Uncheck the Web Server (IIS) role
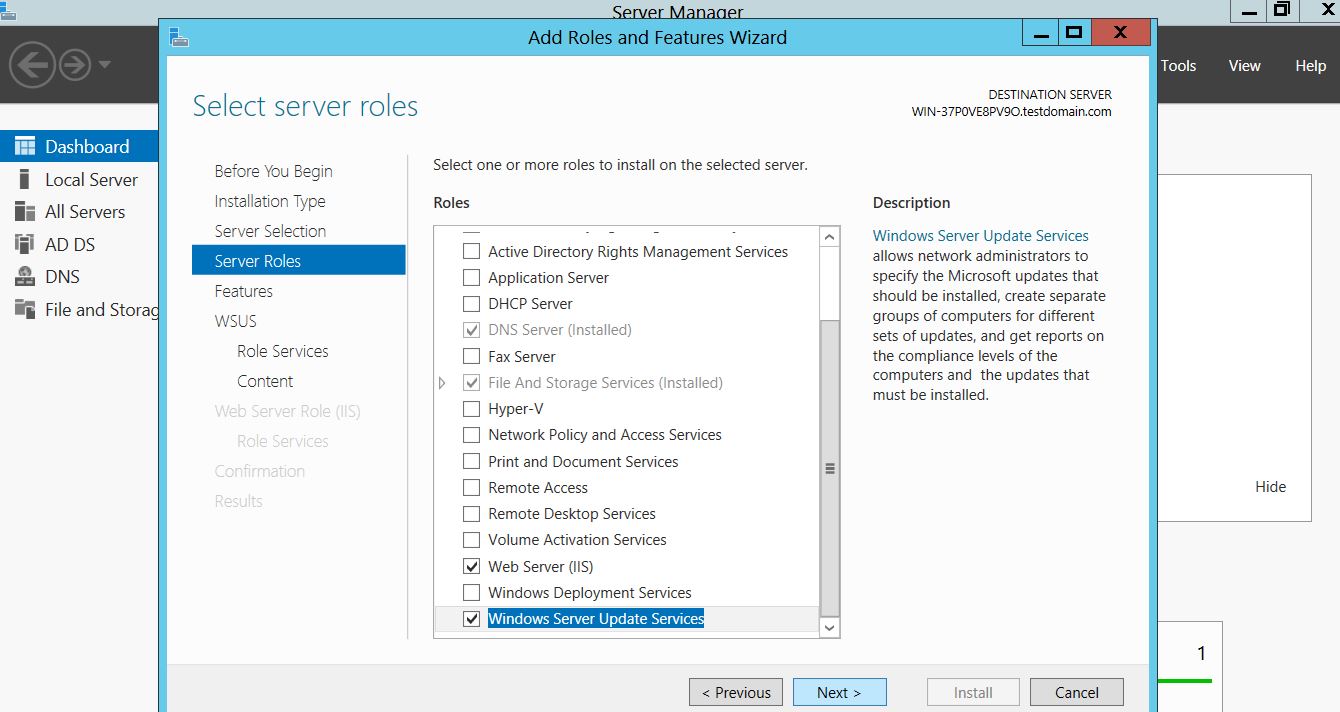Screen dimensions: 1340x712 point(472,567)
